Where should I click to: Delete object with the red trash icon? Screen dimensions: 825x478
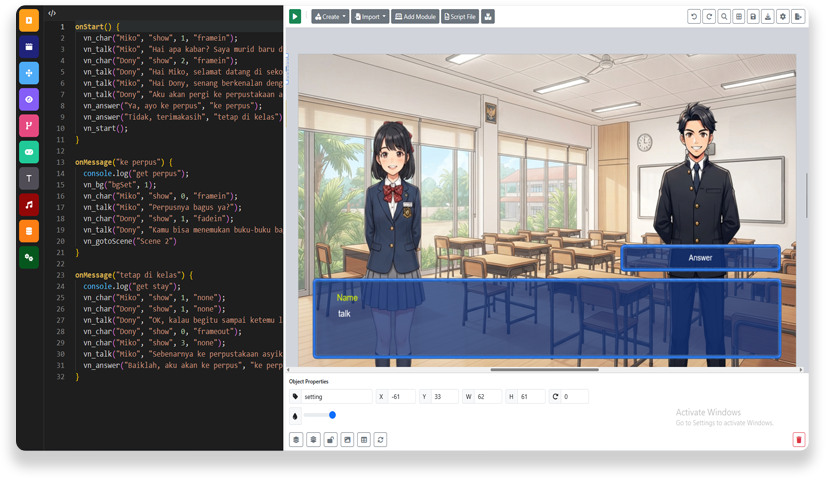pos(799,440)
